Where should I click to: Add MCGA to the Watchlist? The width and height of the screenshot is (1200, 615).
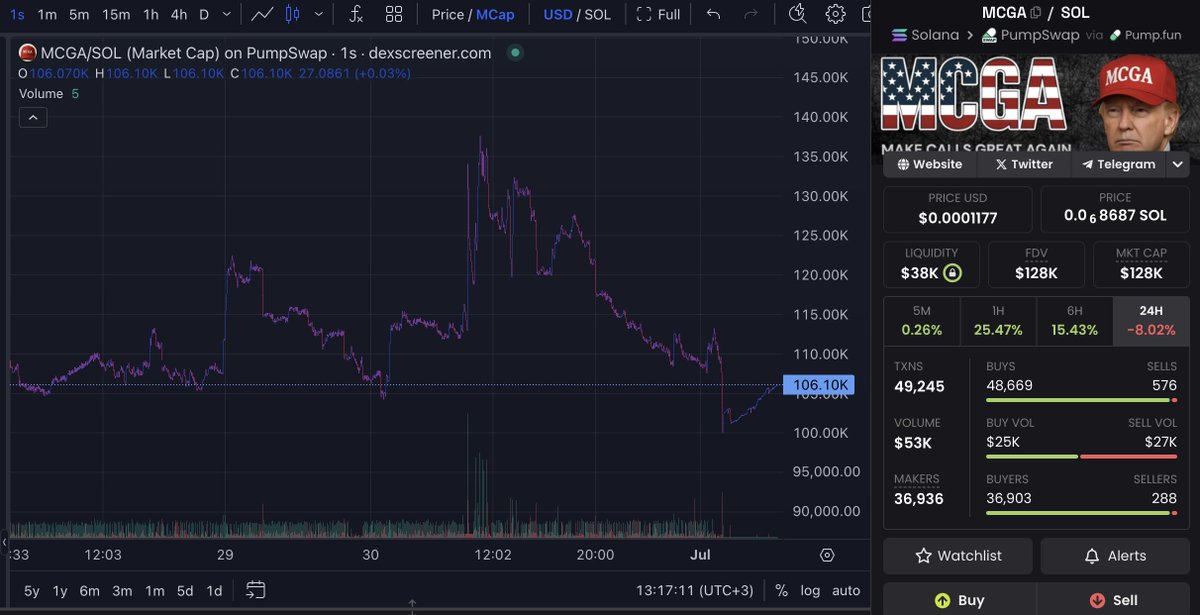pos(957,555)
